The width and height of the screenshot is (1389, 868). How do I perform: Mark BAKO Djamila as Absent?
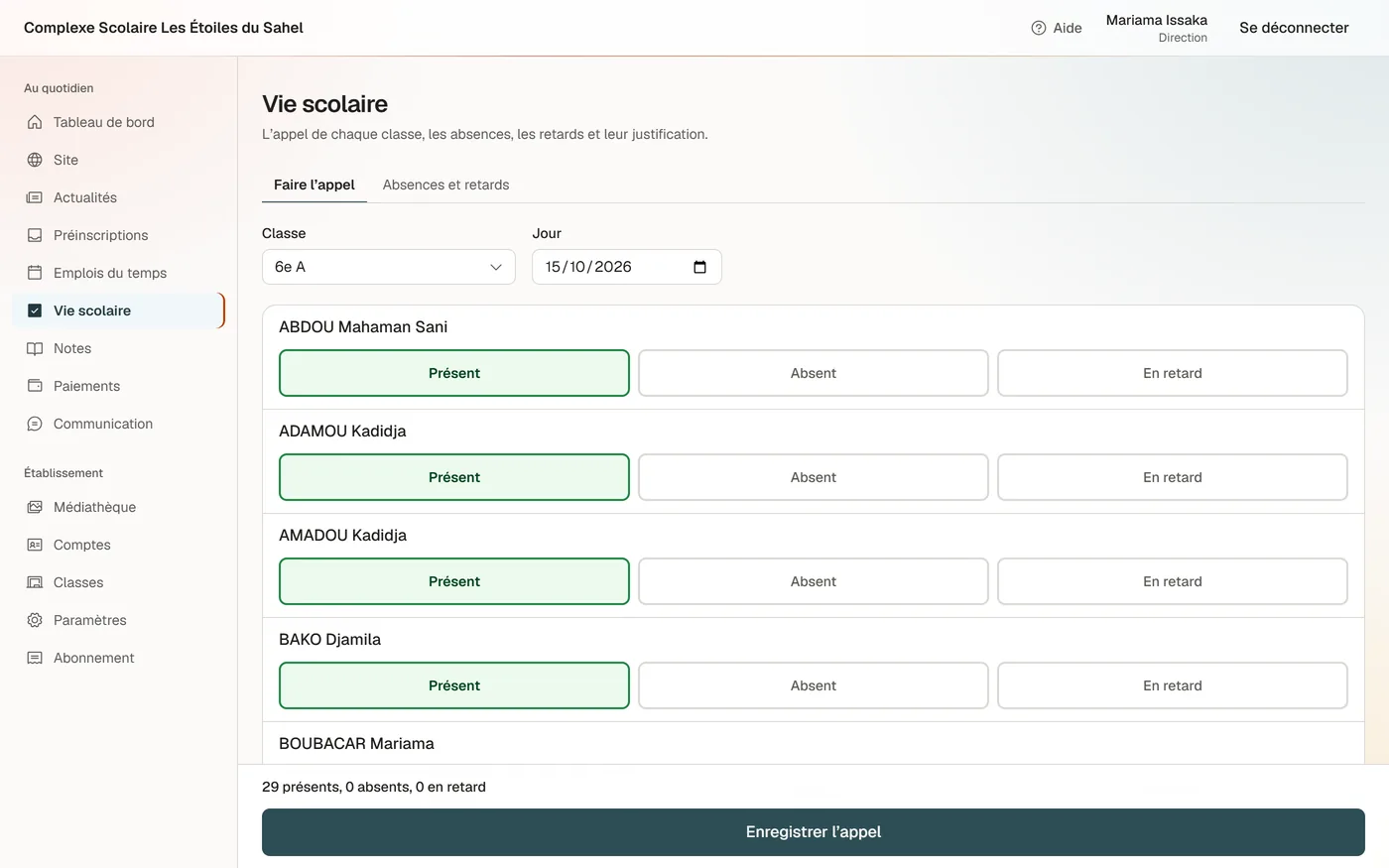click(x=814, y=685)
